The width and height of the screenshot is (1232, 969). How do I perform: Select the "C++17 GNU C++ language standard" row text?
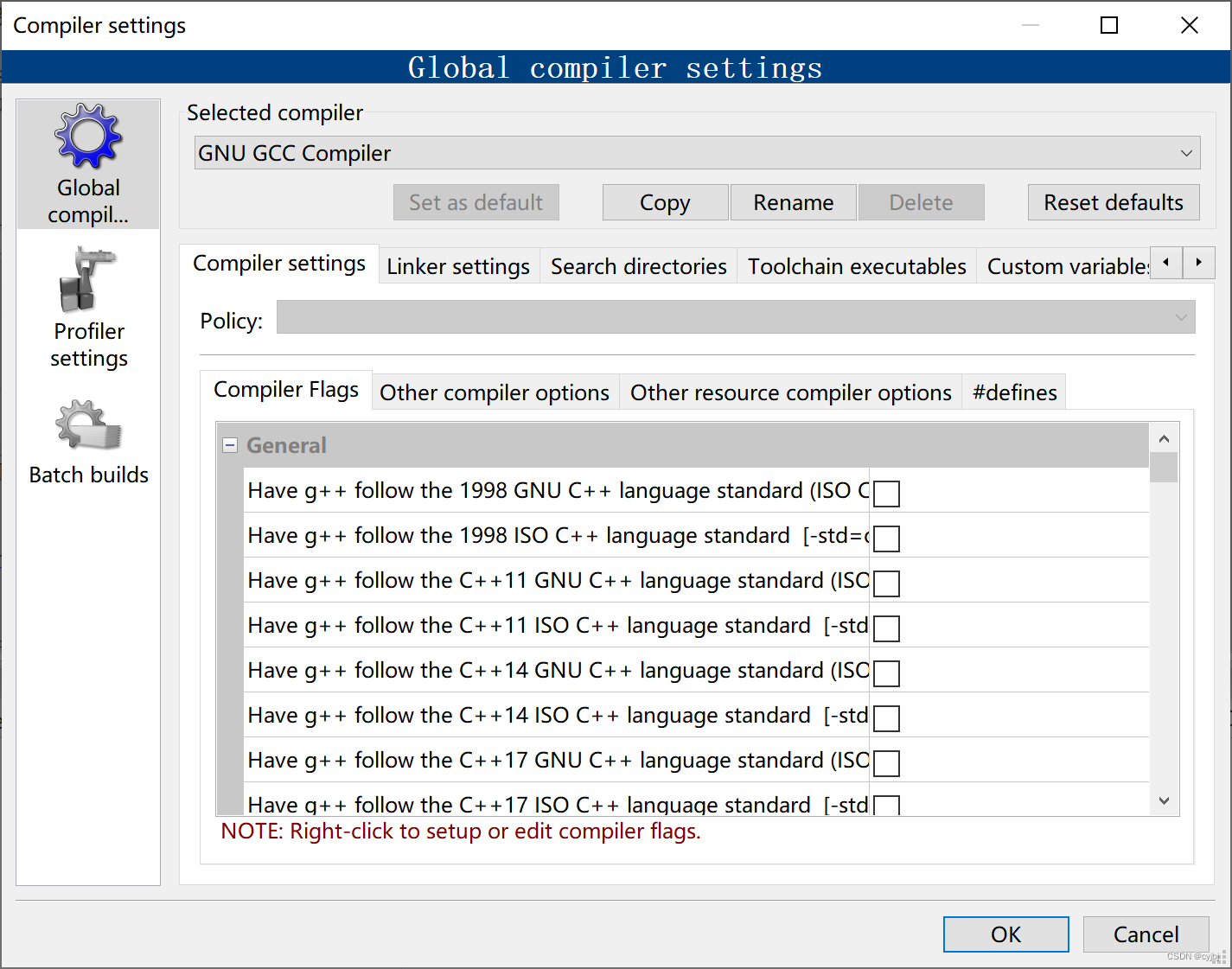coord(558,760)
